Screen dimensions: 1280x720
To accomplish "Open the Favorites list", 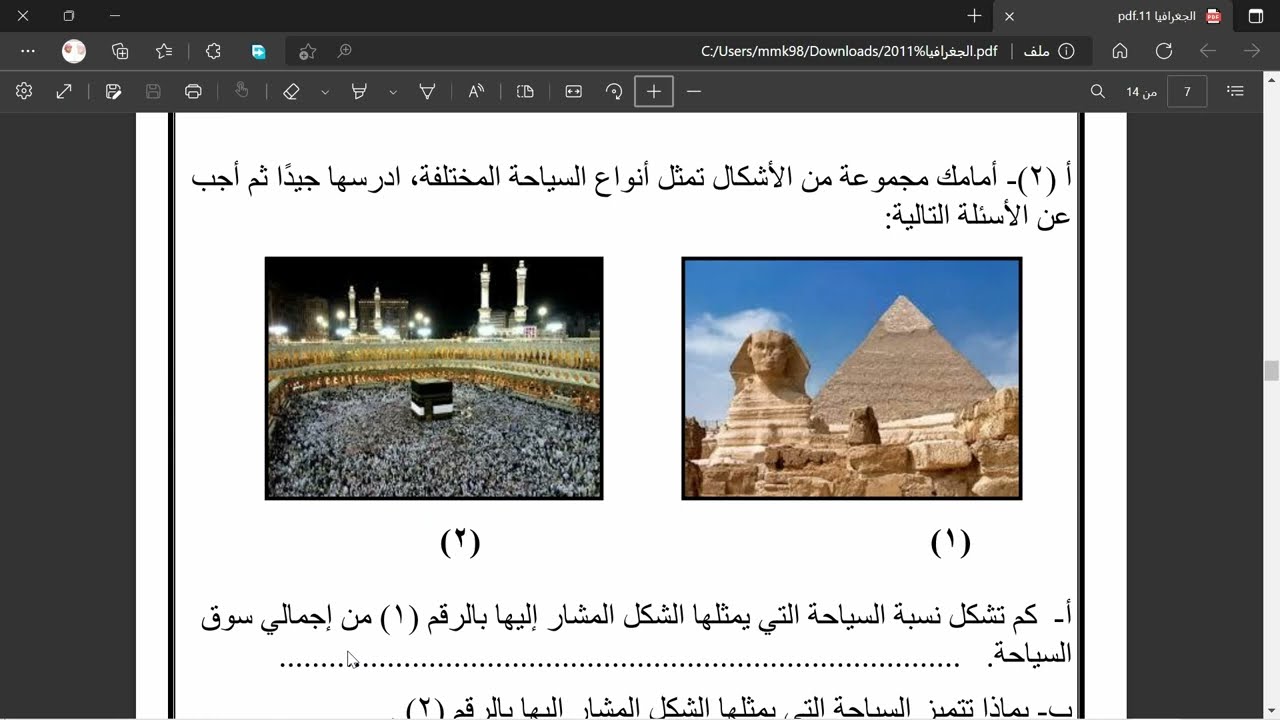I will pos(165,51).
